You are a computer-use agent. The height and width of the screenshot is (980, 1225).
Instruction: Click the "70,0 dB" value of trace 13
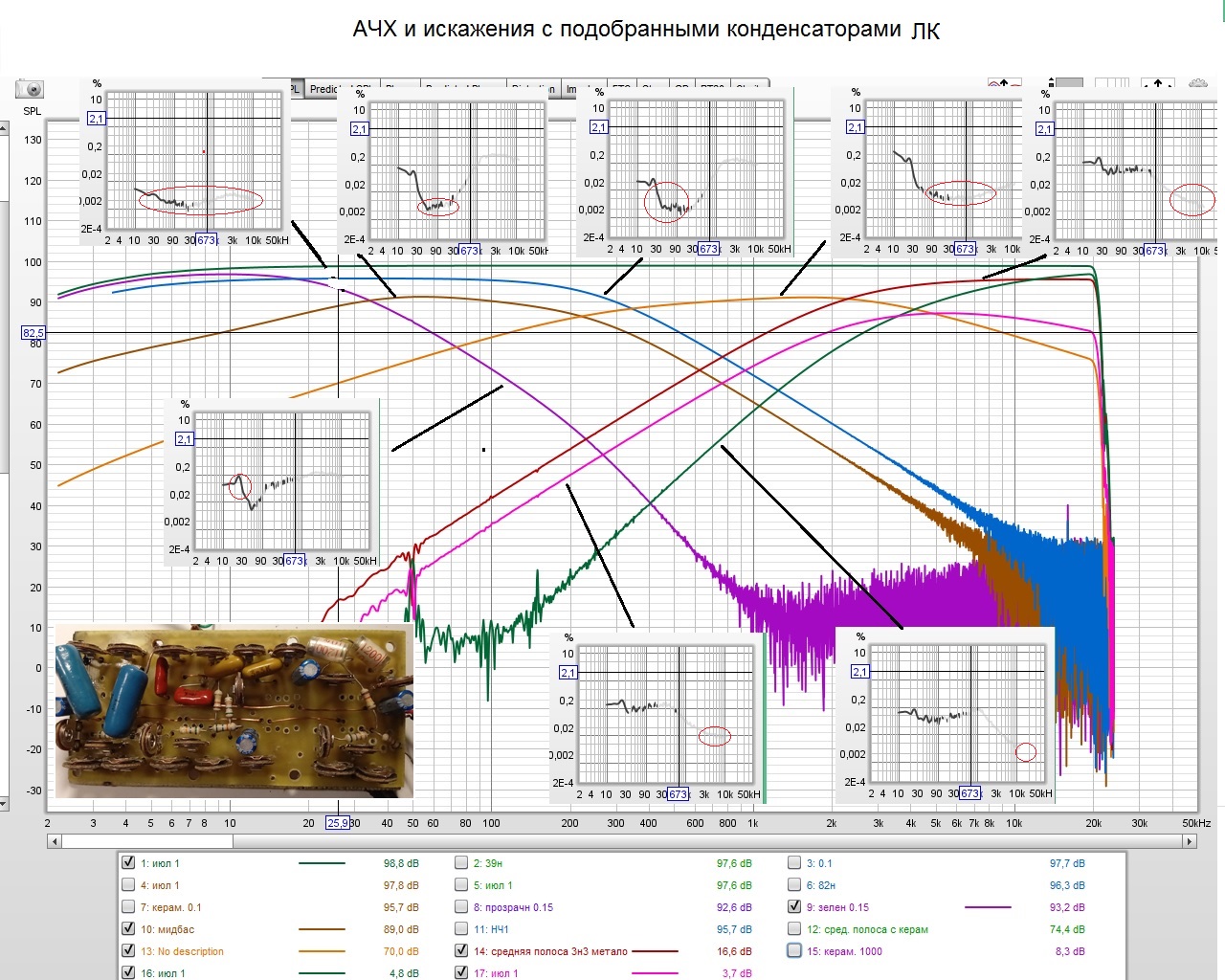click(x=401, y=951)
